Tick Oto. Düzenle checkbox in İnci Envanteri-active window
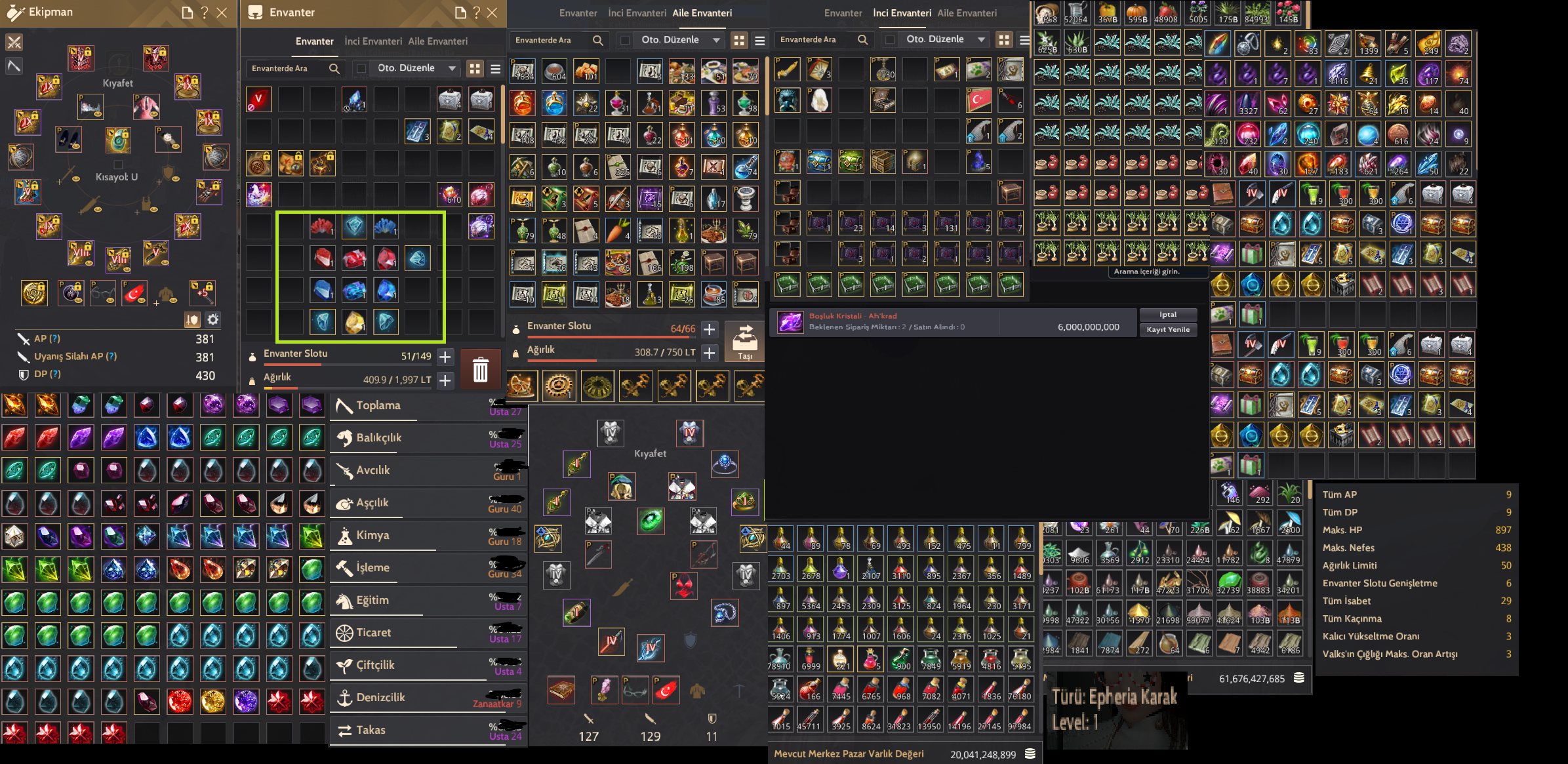This screenshot has height=764, width=1568. click(890, 39)
